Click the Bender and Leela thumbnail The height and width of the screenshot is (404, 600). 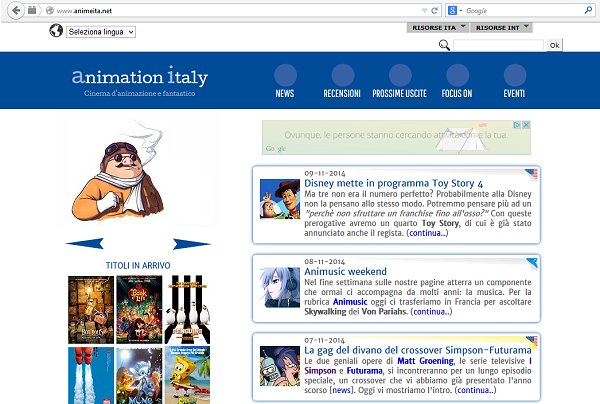point(280,366)
